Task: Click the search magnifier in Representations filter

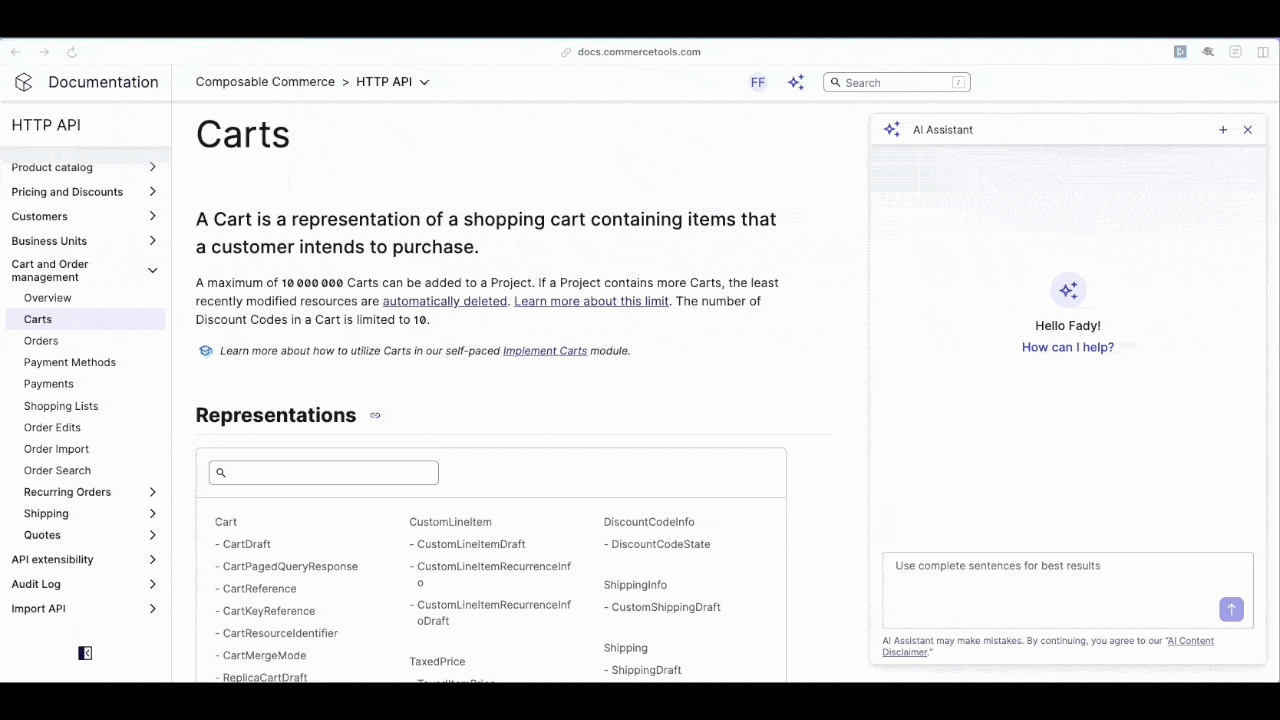Action: tap(221, 473)
